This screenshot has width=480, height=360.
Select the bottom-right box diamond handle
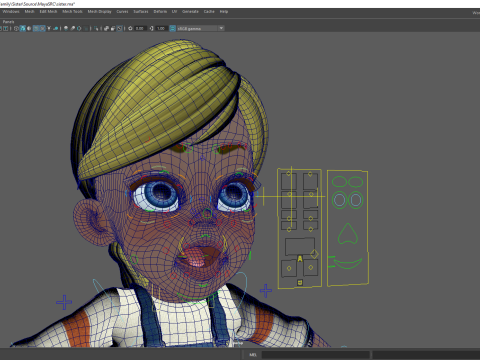pyautogui.click(x=311, y=267)
